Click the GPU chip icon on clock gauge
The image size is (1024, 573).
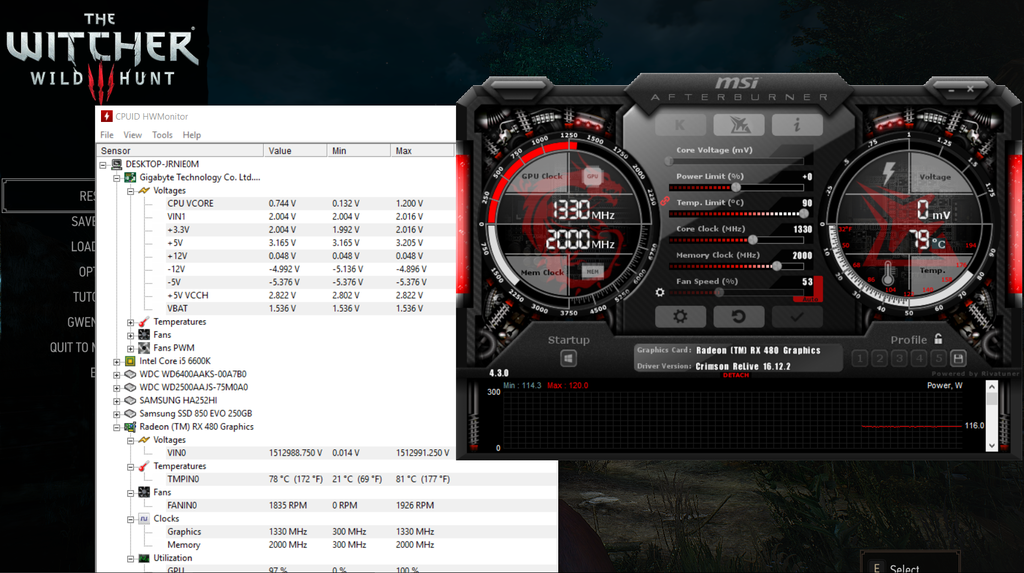pos(592,176)
